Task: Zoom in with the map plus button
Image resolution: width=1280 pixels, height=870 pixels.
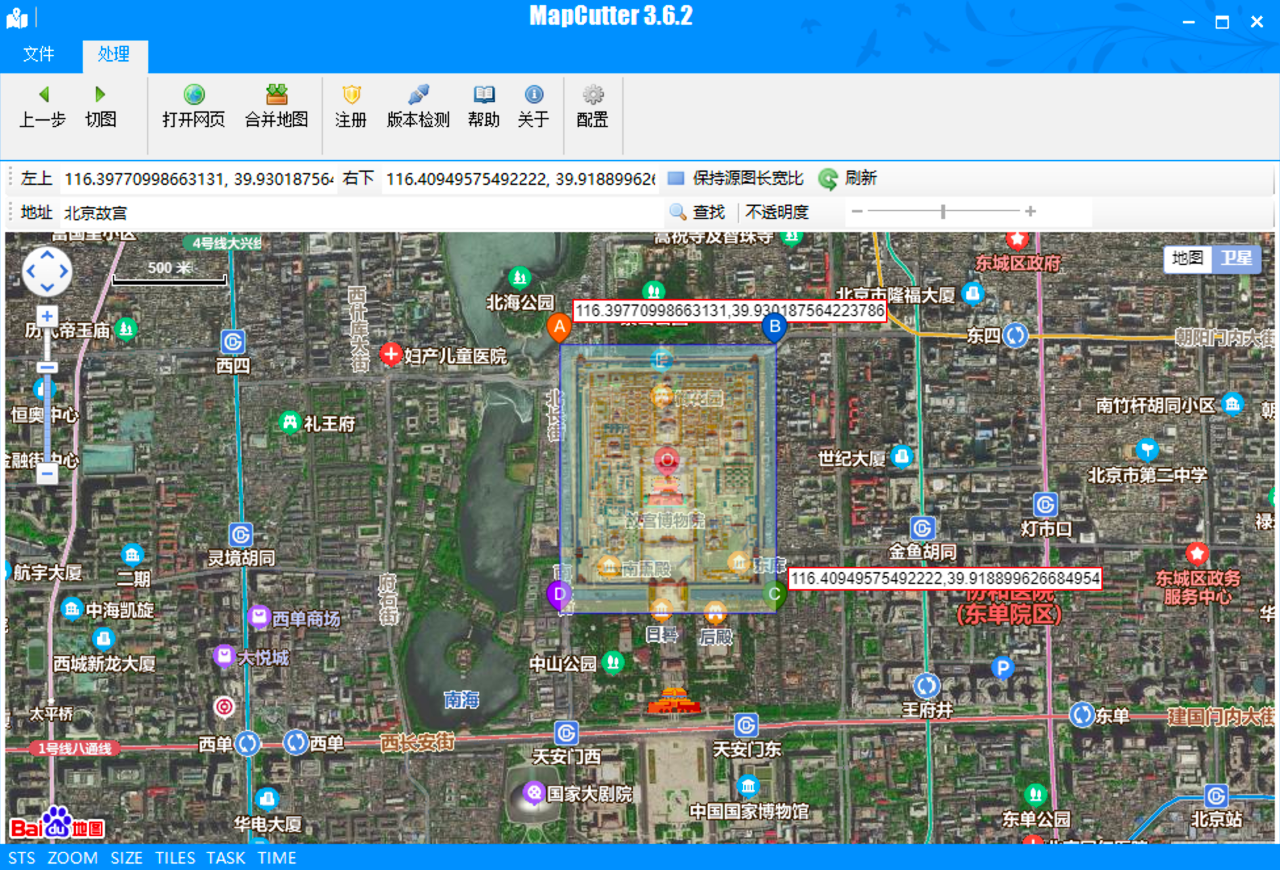Action: [47, 316]
